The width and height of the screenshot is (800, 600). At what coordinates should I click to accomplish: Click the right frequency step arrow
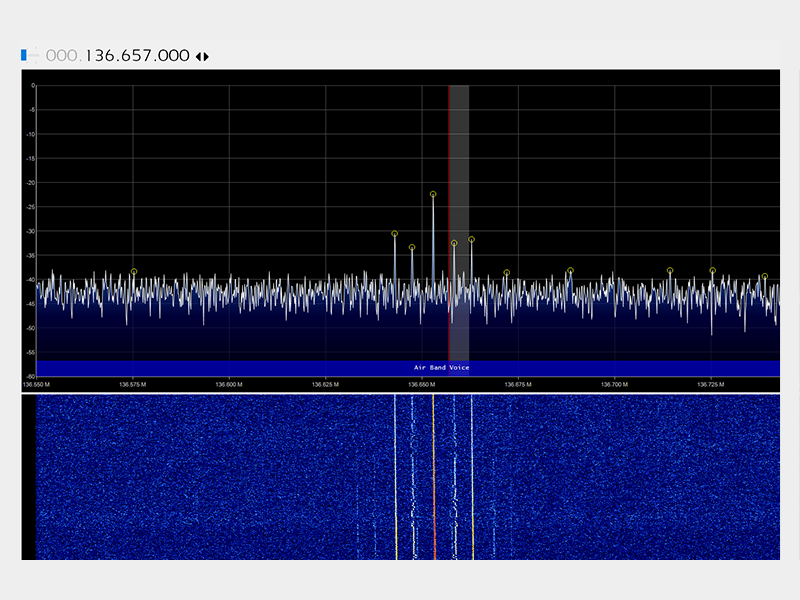[x=207, y=56]
